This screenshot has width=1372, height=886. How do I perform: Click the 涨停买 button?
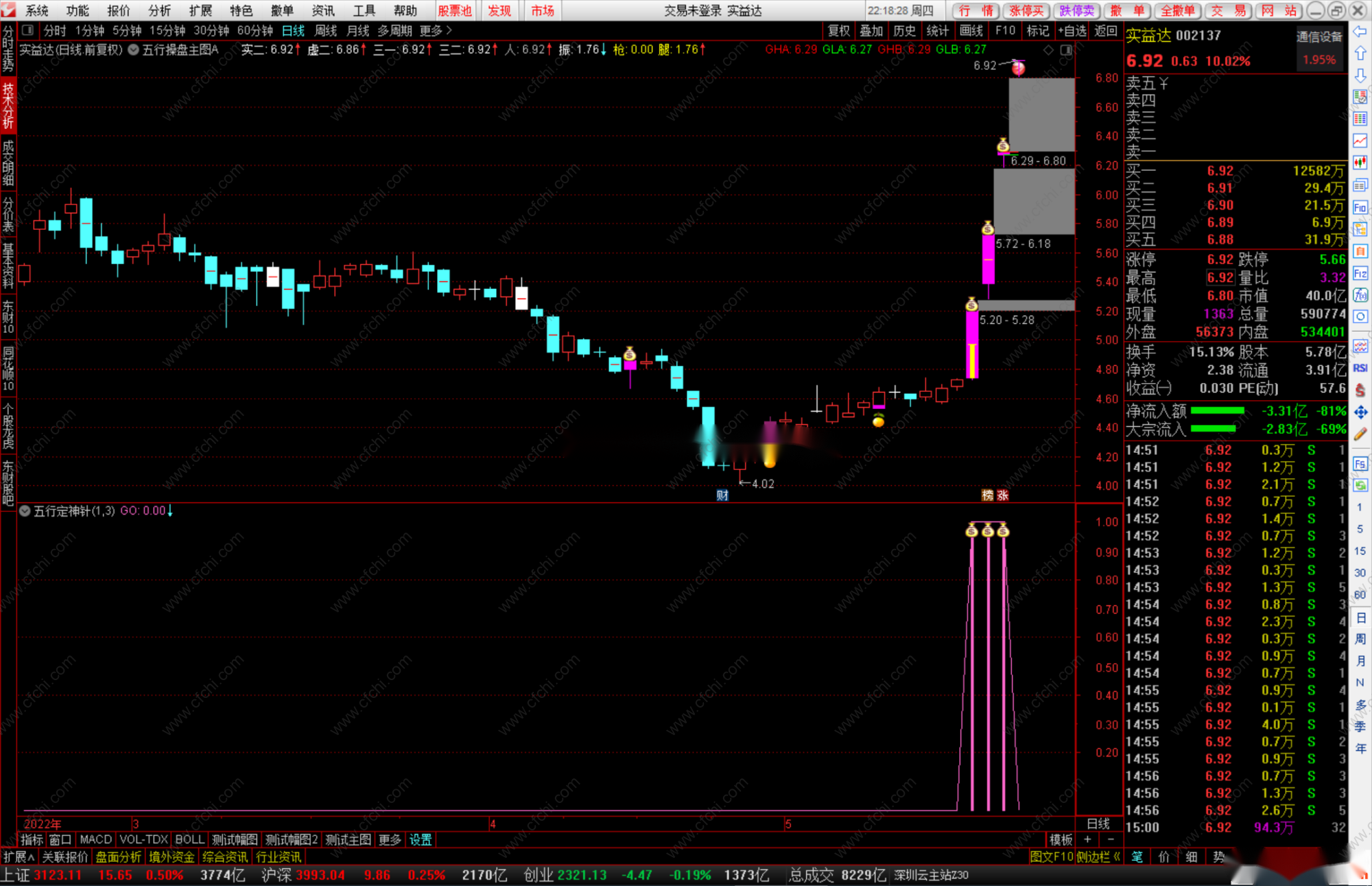1026,10
